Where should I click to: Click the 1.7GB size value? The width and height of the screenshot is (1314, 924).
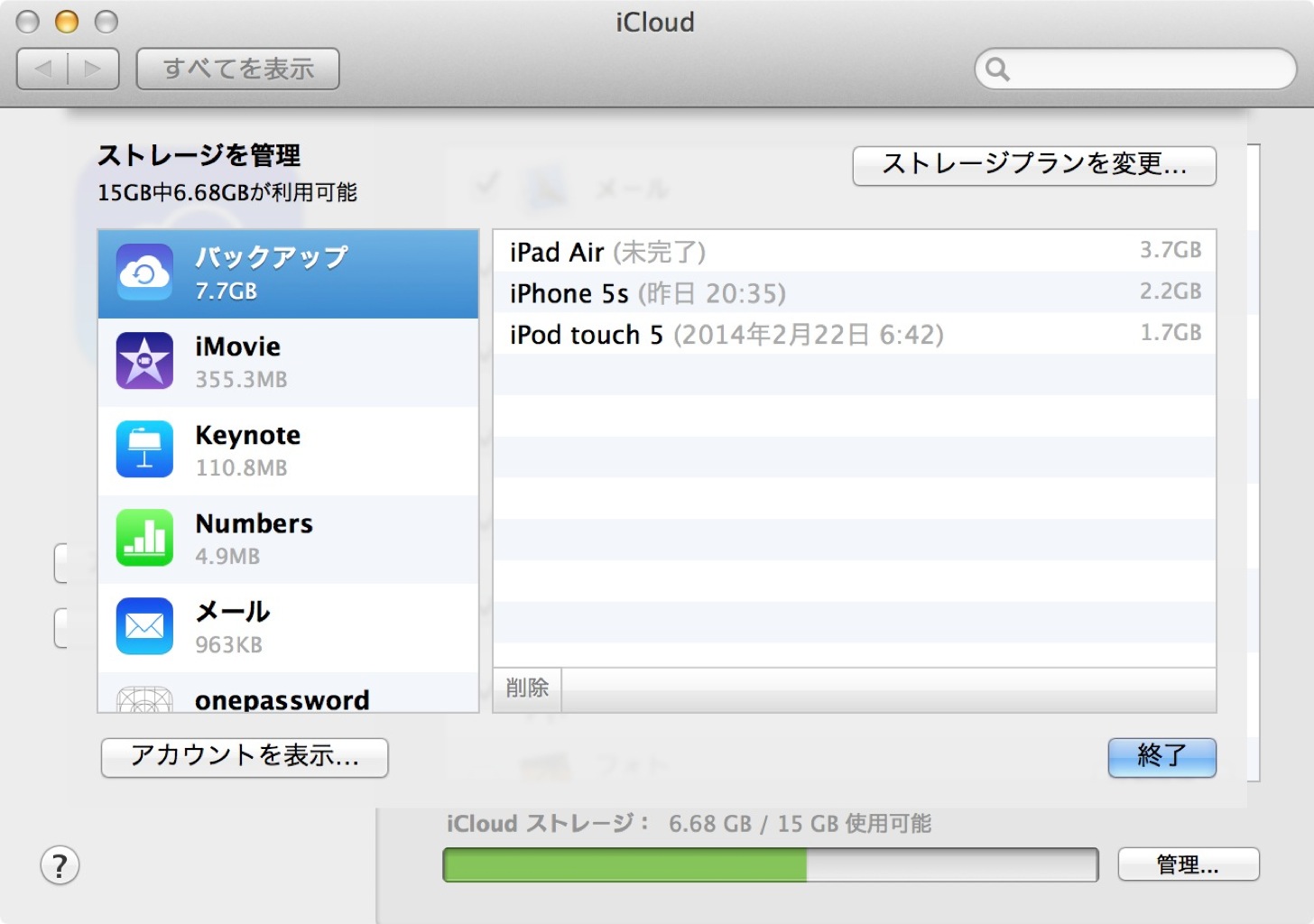1171,333
